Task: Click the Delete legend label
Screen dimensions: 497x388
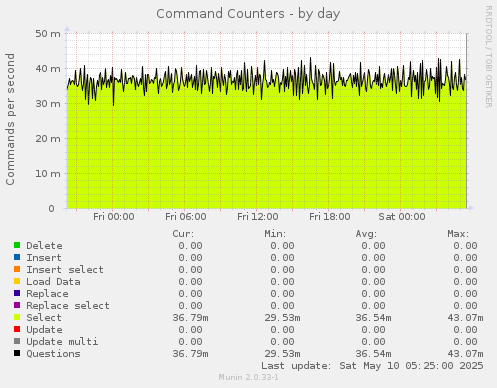Action: (44, 246)
